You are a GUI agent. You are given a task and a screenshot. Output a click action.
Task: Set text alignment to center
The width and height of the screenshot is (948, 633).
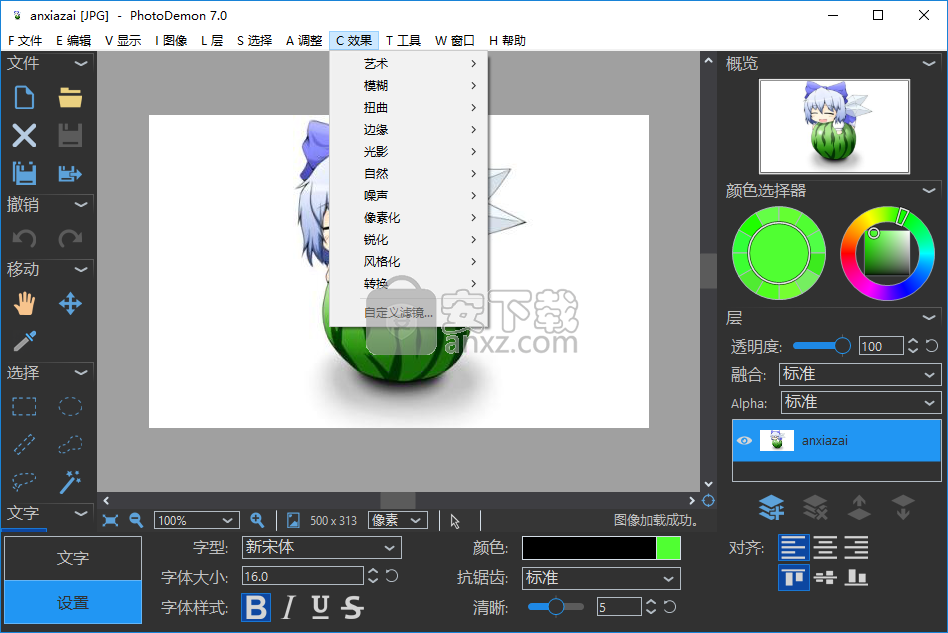pyautogui.click(x=825, y=548)
